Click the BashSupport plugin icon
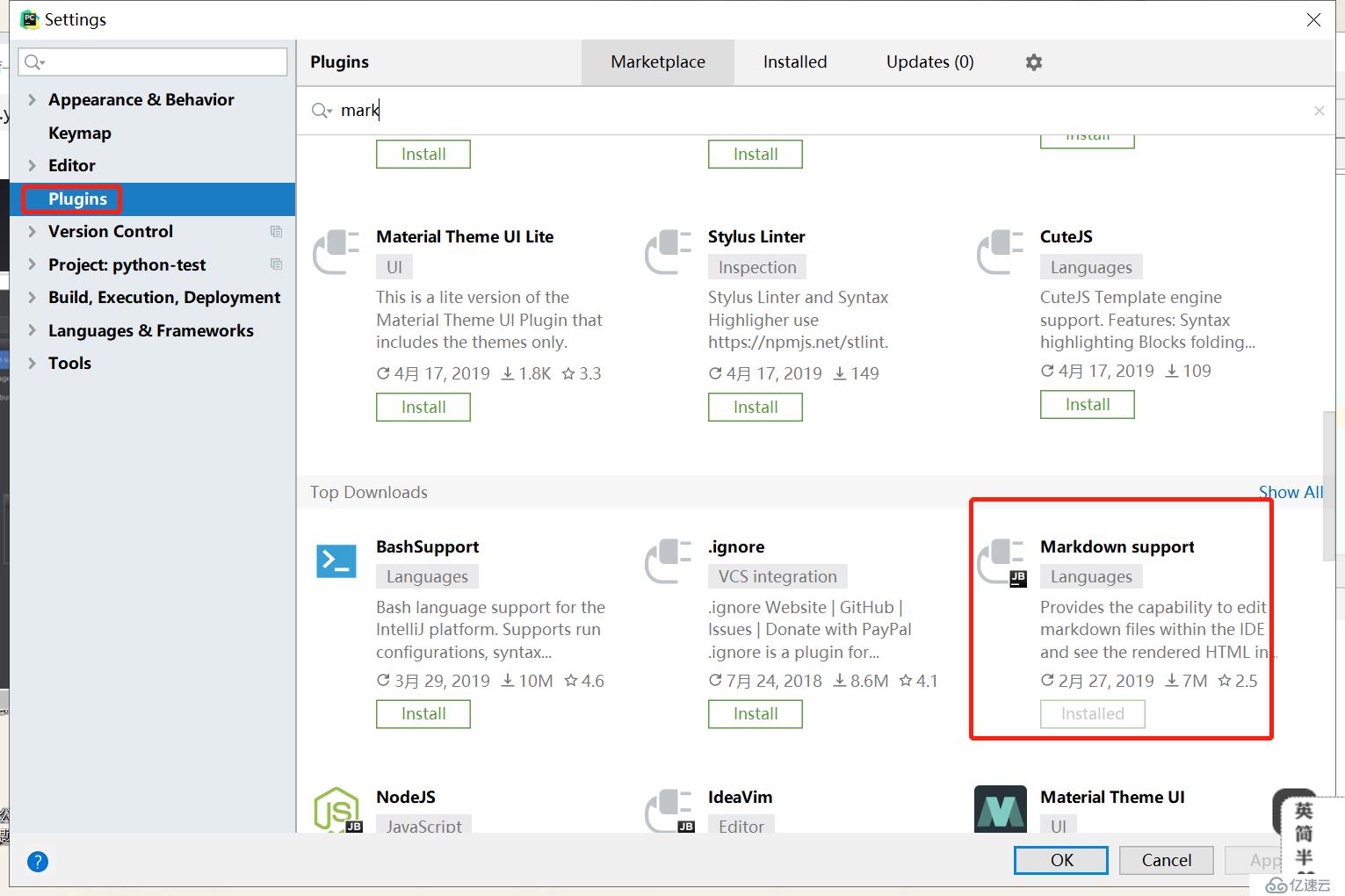The height and width of the screenshot is (896, 1345). tap(336, 561)
